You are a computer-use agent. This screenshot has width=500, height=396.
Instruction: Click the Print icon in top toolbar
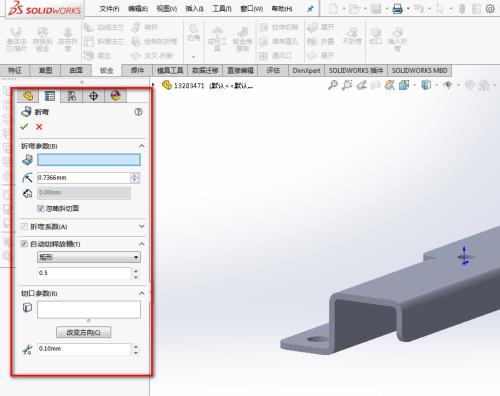point(397,9)
